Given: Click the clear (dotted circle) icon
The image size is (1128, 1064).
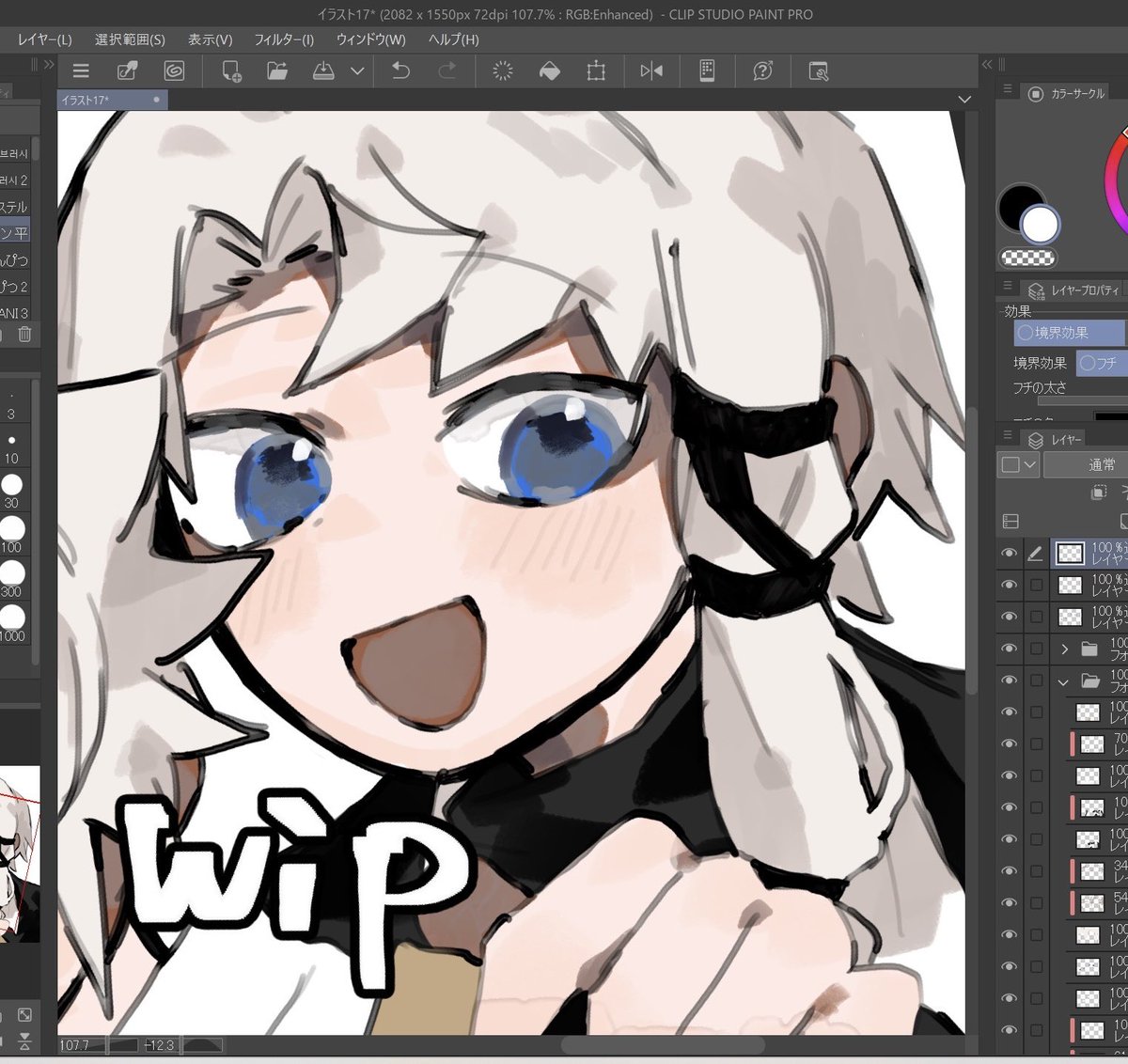Looking at the screenshot, I should point(503,71).
